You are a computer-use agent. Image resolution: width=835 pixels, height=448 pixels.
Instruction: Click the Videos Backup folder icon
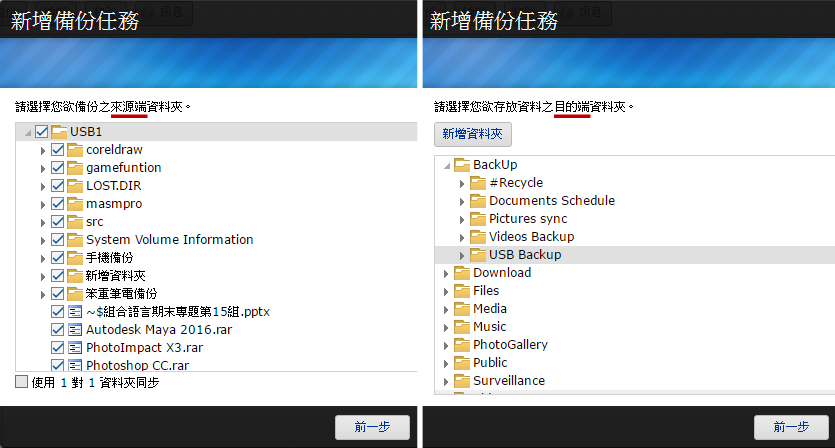pyautogui.click(x=478, y=237)
